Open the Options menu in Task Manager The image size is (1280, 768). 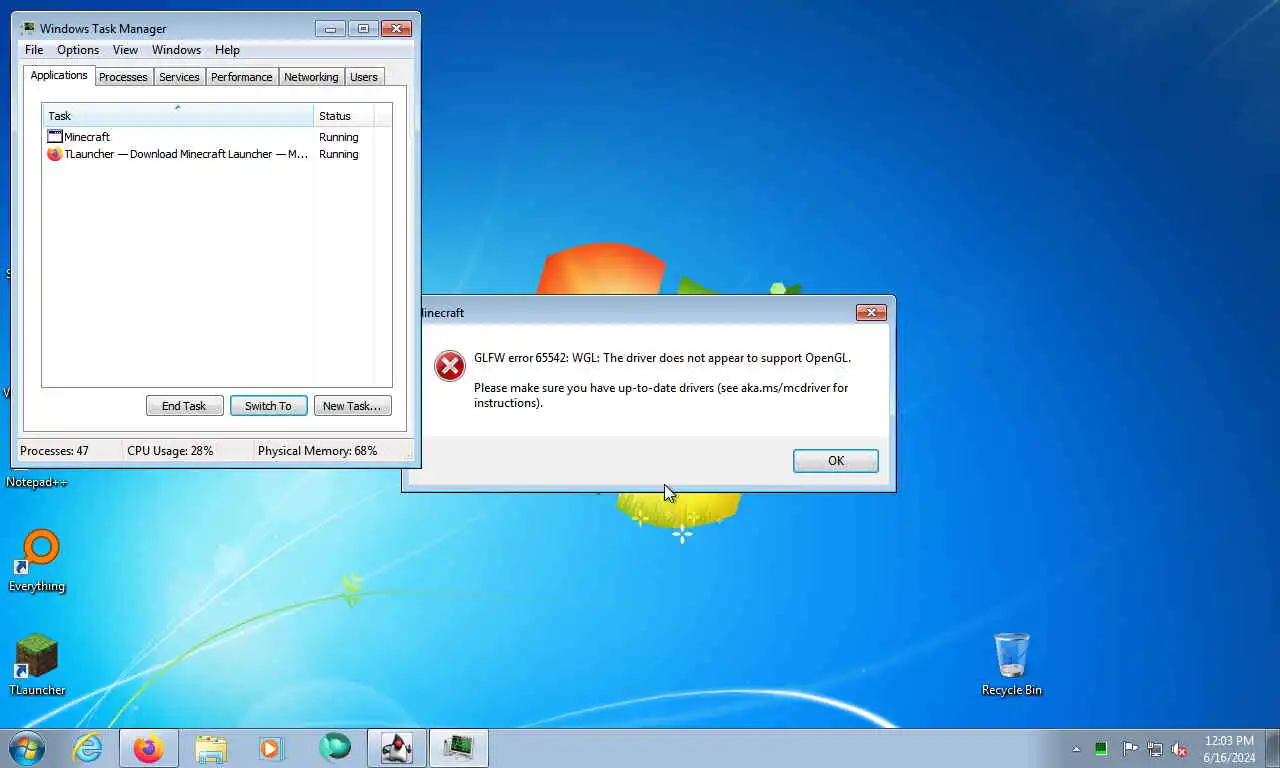click(x=78, y=50)
